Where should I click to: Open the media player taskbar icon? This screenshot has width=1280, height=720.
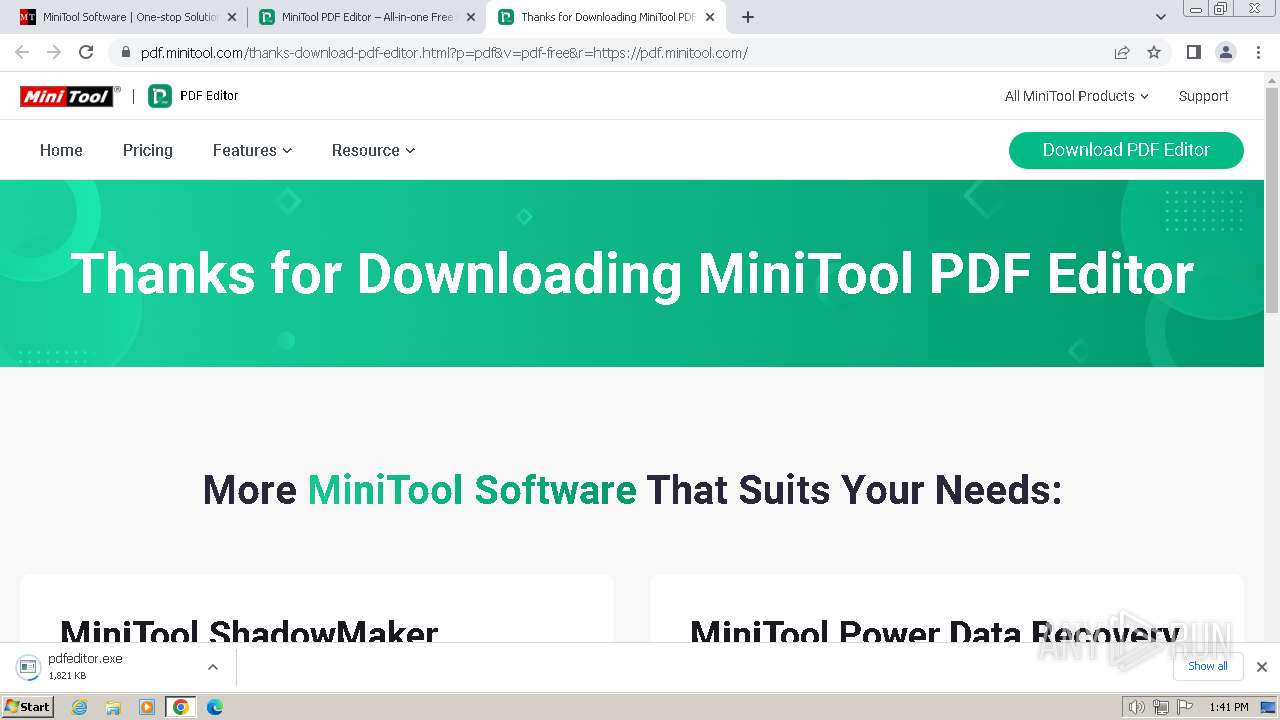(147, 707)
